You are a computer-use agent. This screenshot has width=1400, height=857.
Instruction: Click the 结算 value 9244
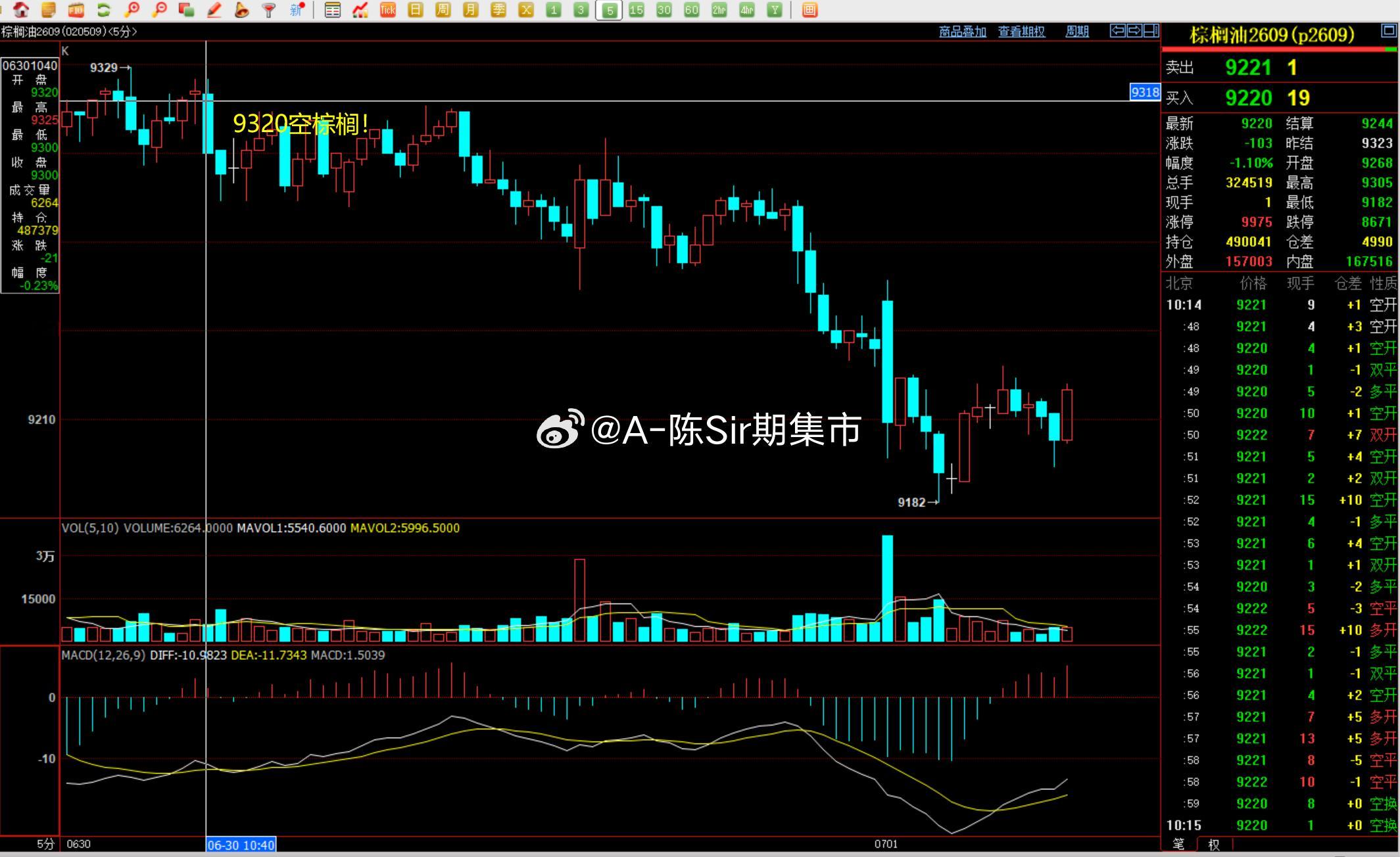click(1377, 124)
